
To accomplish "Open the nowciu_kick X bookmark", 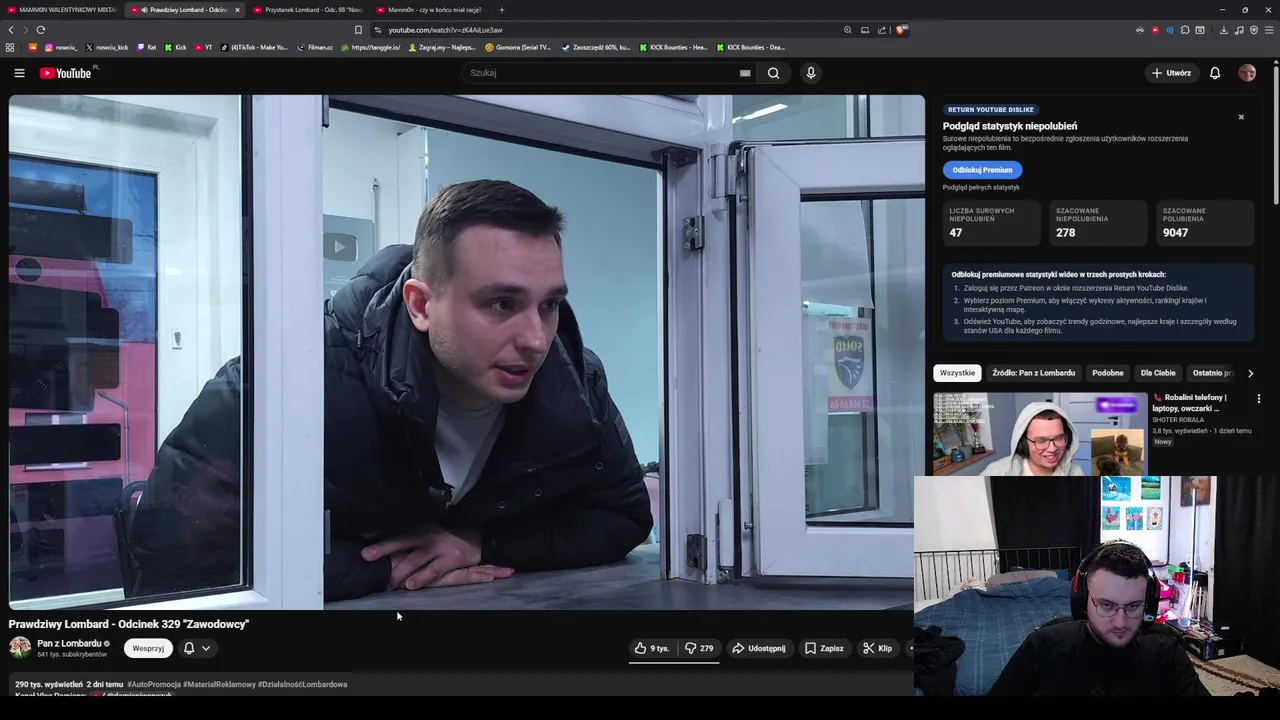I will [x=107, y=47].
